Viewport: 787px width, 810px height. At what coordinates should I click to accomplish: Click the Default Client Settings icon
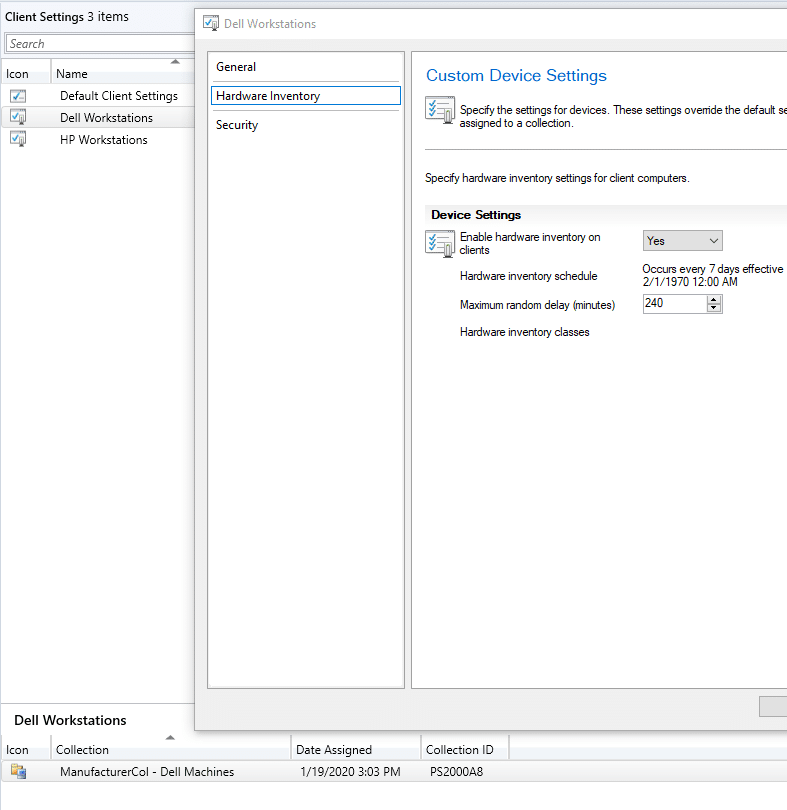[x=18, y=96]
